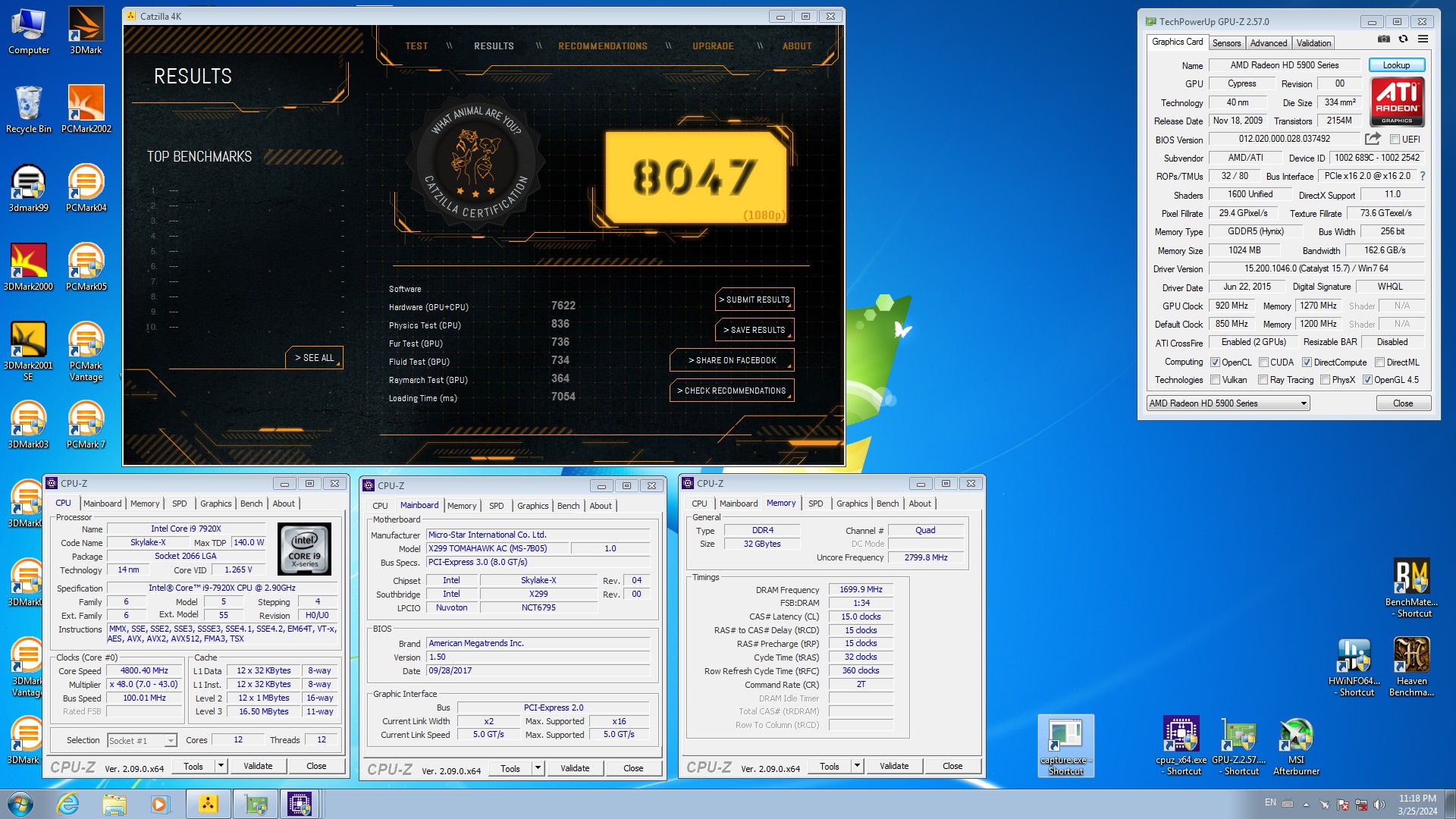Open the Socket #1 selection dropdown
This screenshot has height=819, width=1456.
[142, 740]
